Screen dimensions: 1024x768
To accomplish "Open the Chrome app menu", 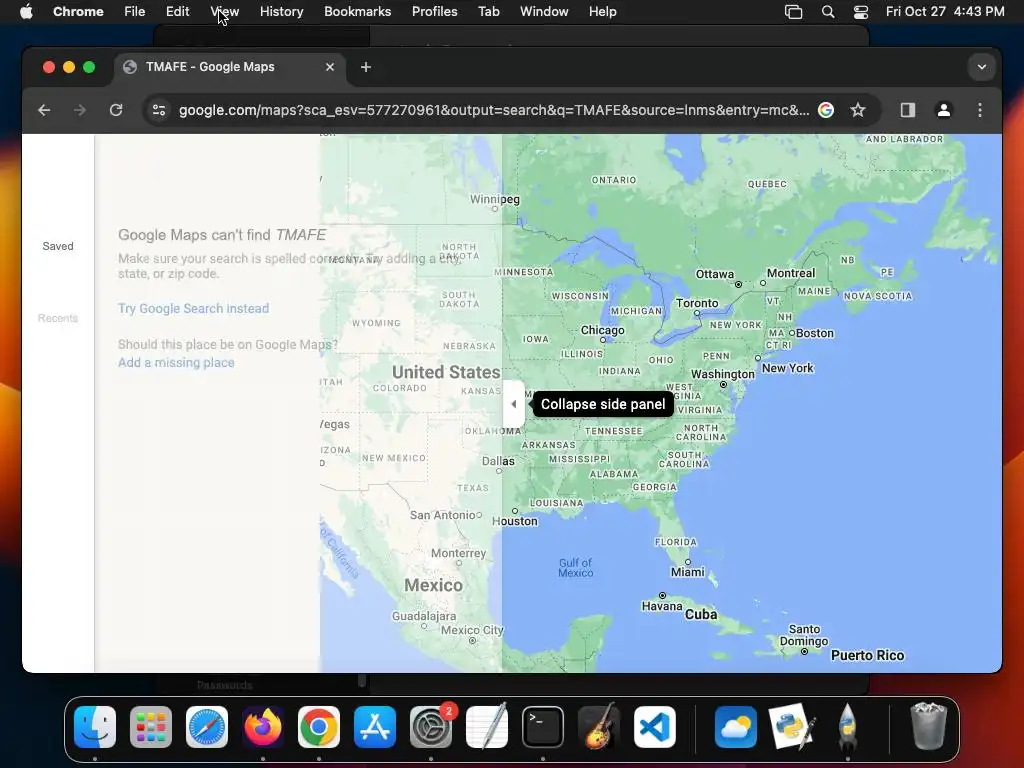I will pyautogui.click(x=78, y=12).
